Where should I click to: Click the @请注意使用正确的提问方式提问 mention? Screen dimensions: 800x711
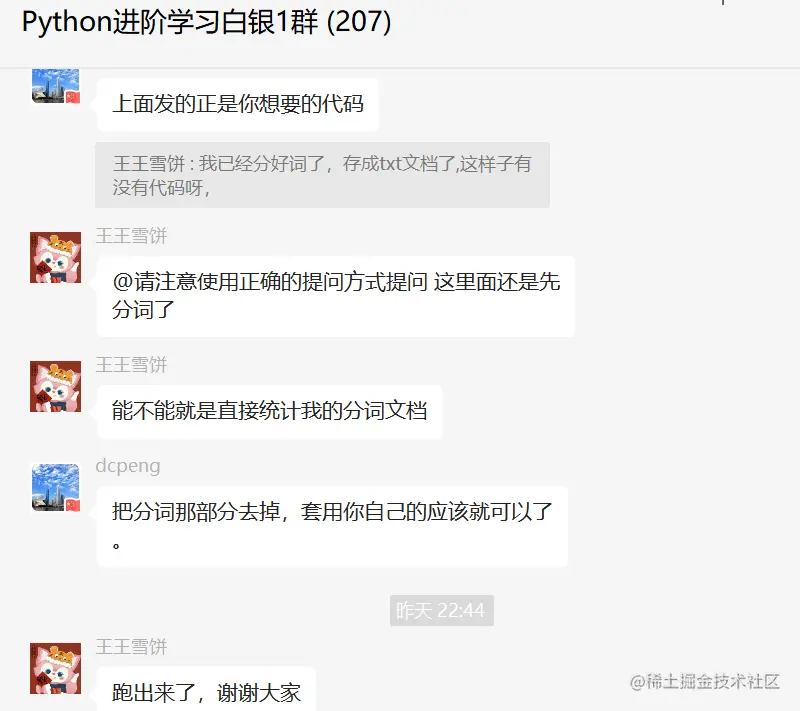(270, 282)
